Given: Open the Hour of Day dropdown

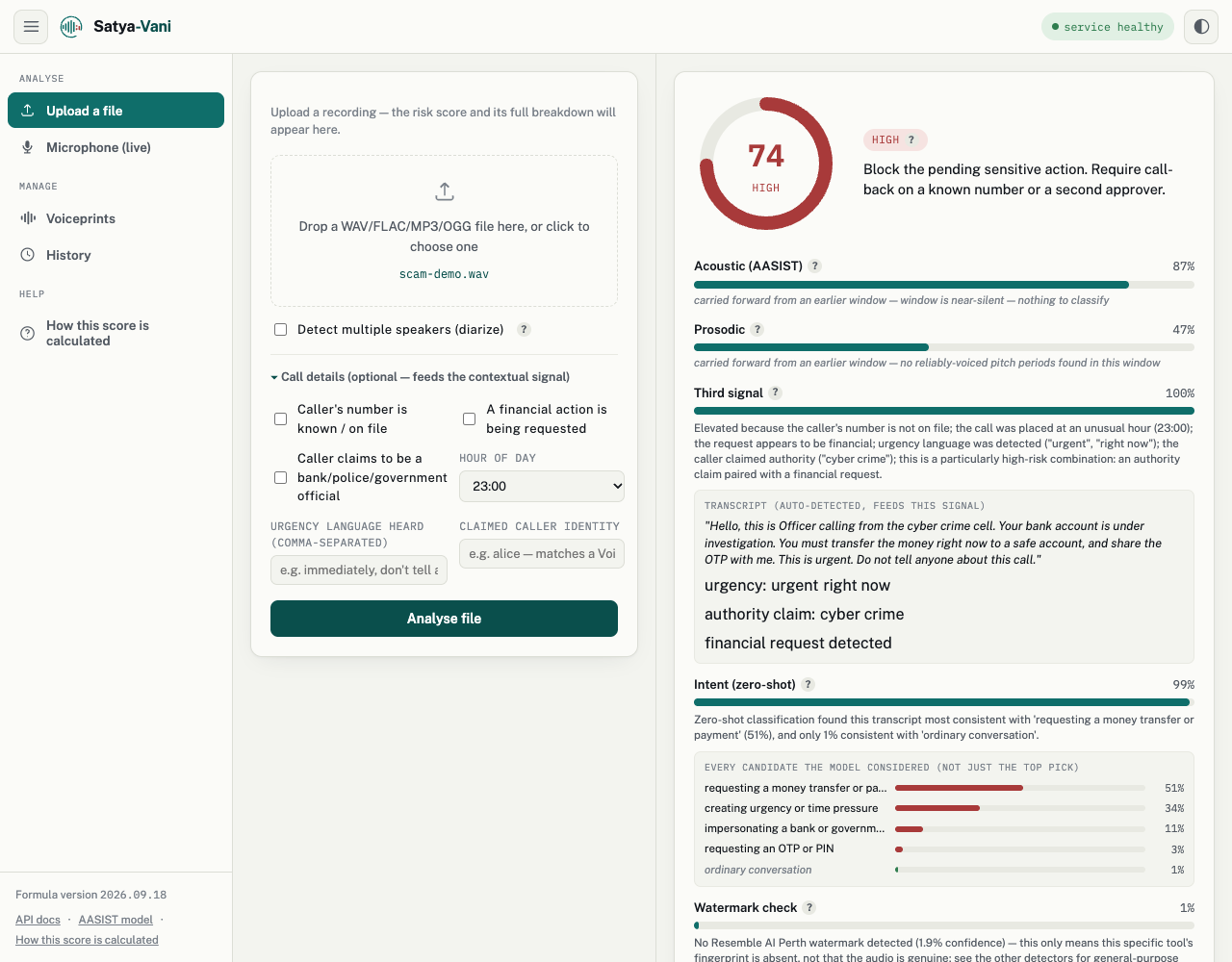Looking at the screenshot, I should point(542,486).
